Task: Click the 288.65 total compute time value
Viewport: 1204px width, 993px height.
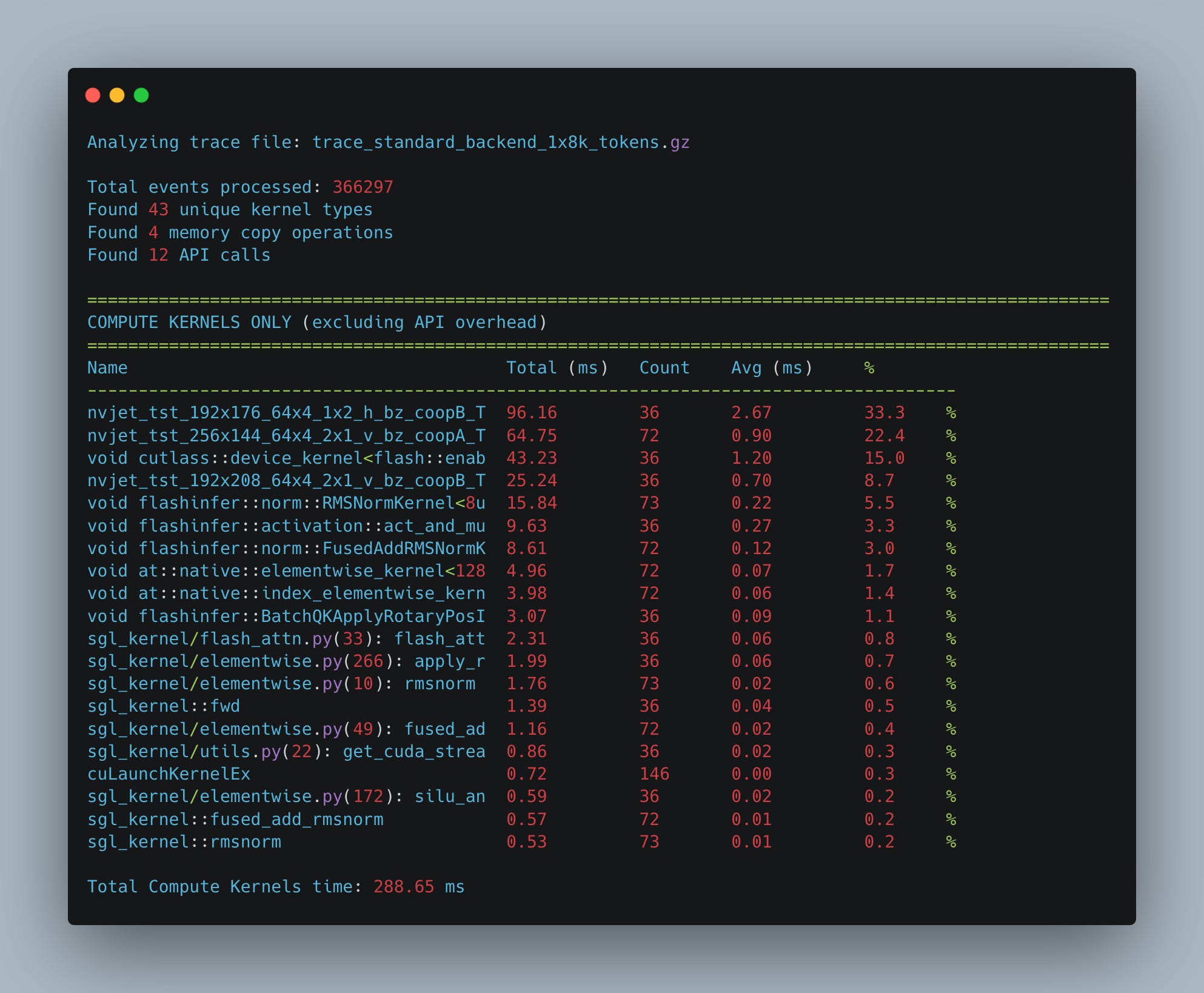Action: (404, 887)
